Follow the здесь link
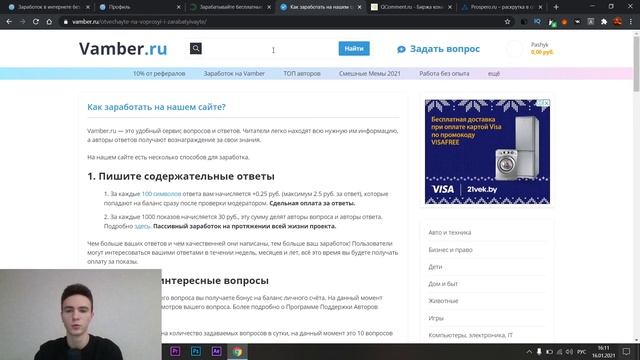Image resolution: width=640 pixels, height=360 pixels. tap(142, 226)
